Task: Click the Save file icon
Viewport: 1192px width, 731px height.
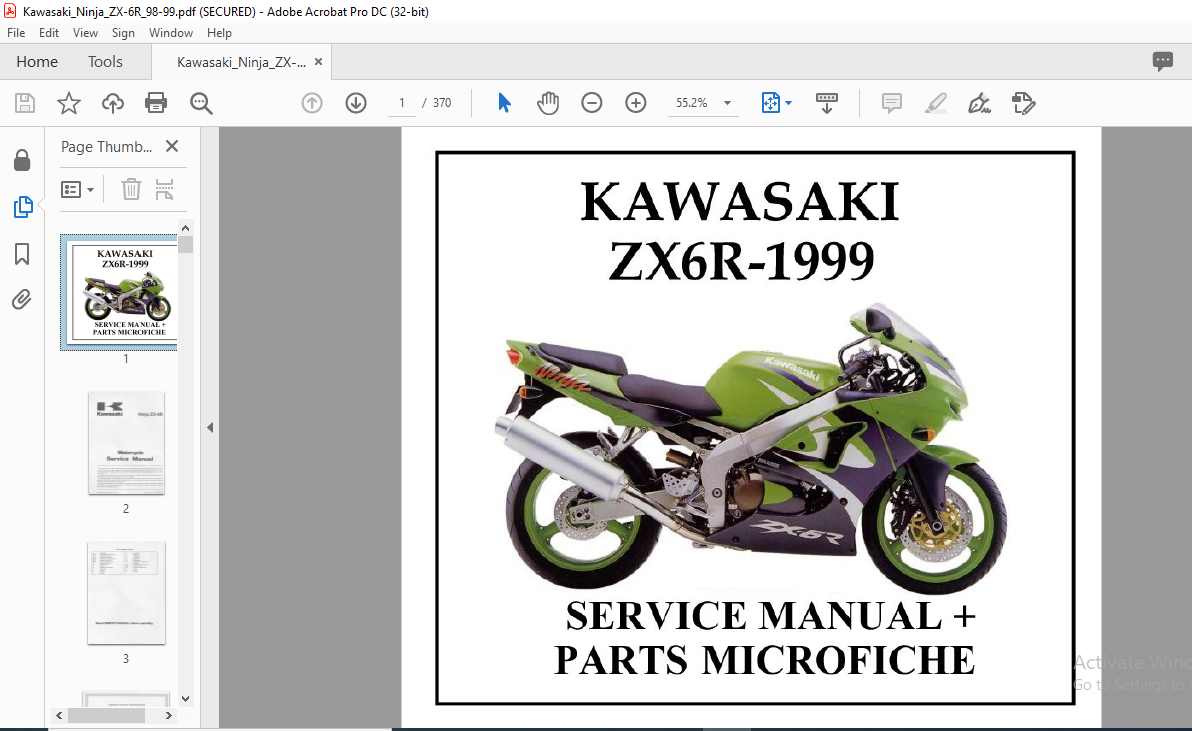Action: [25, 103]
